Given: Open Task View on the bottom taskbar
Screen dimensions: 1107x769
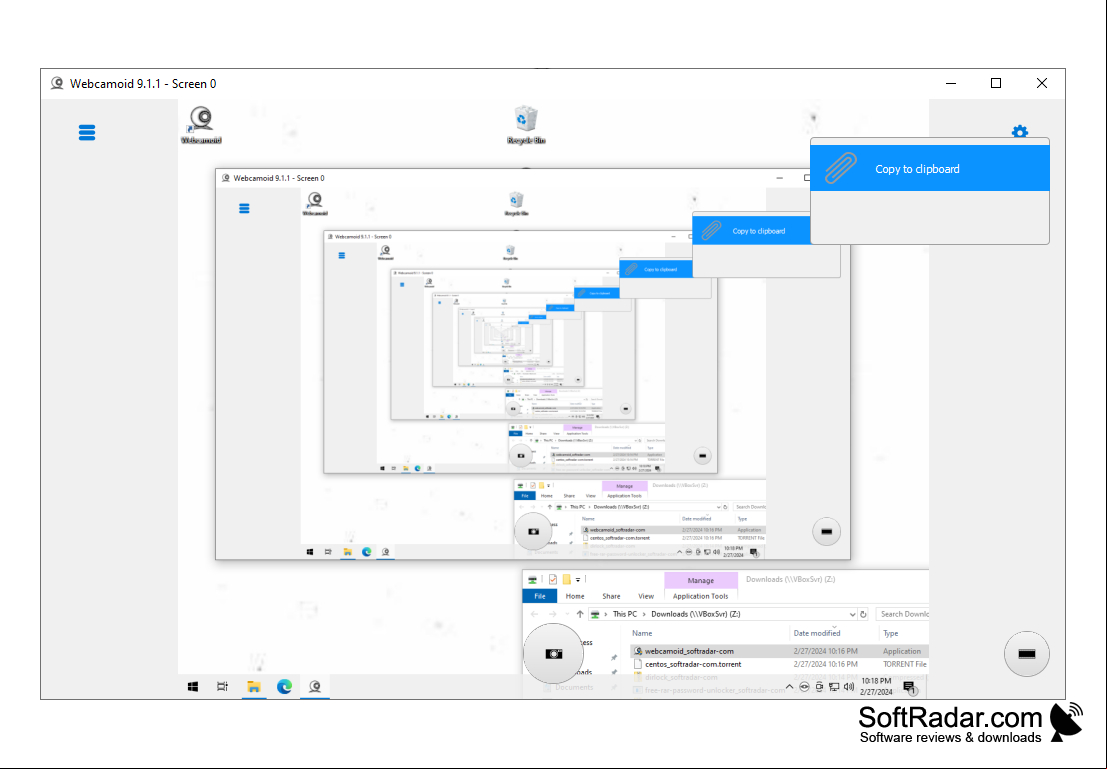Looking at the screenshot, I should click(x=222, y=686).
